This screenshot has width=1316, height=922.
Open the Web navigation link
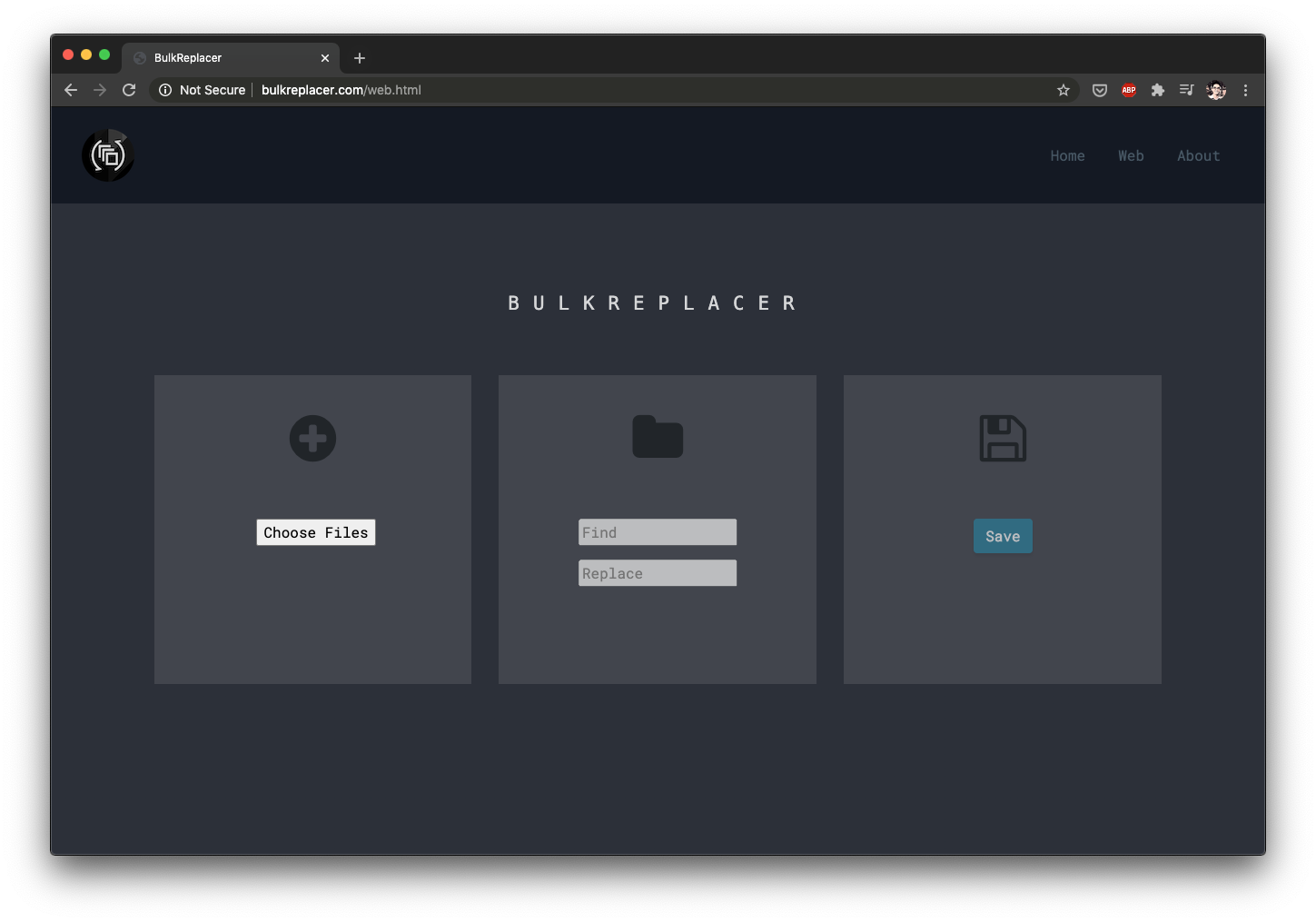coord(1131,156)
